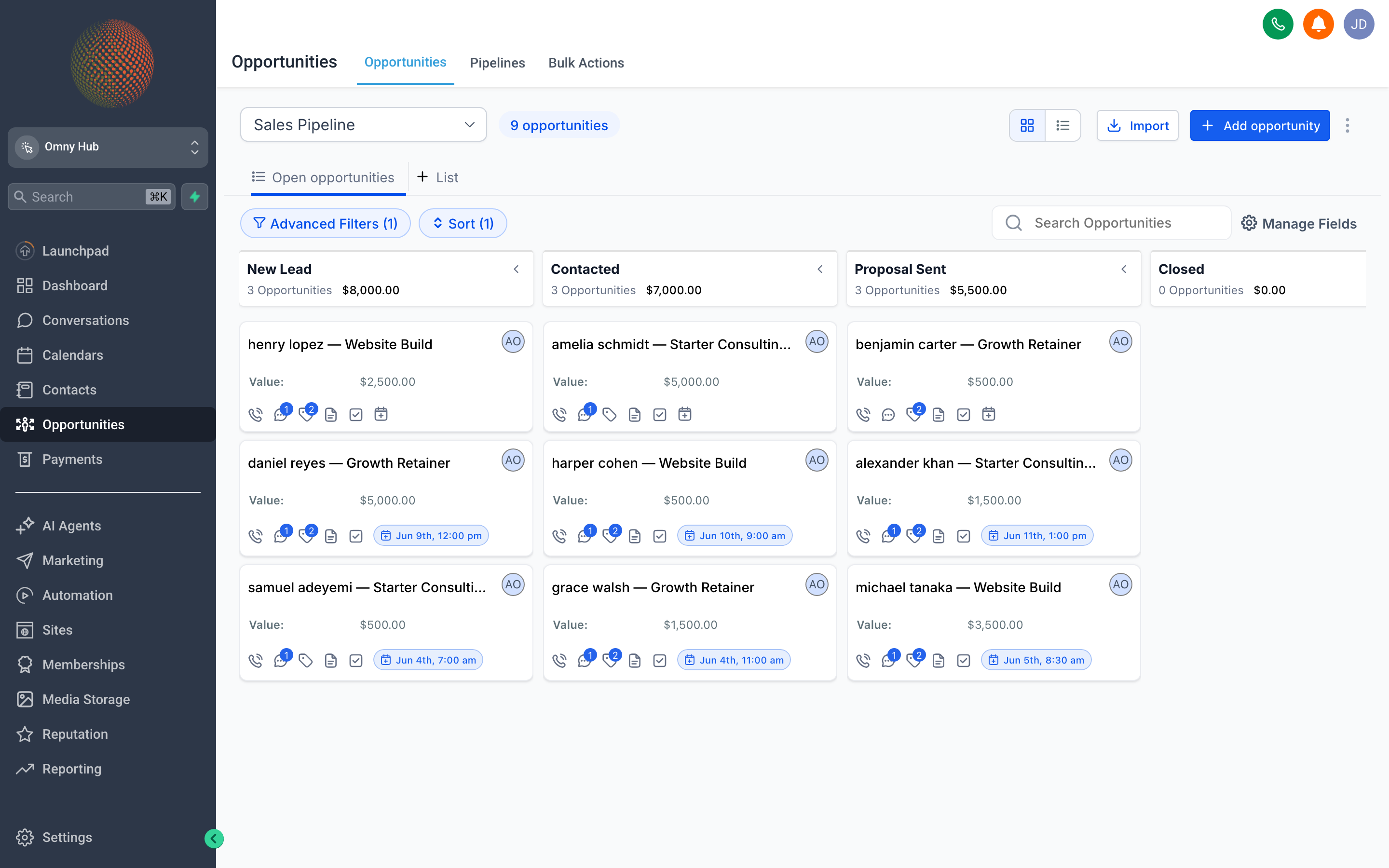Open tasks checkbox on benjamin carter card
Image resolution: width=1389 pixels, height=868 pixels.
click(x=963, y=415)
